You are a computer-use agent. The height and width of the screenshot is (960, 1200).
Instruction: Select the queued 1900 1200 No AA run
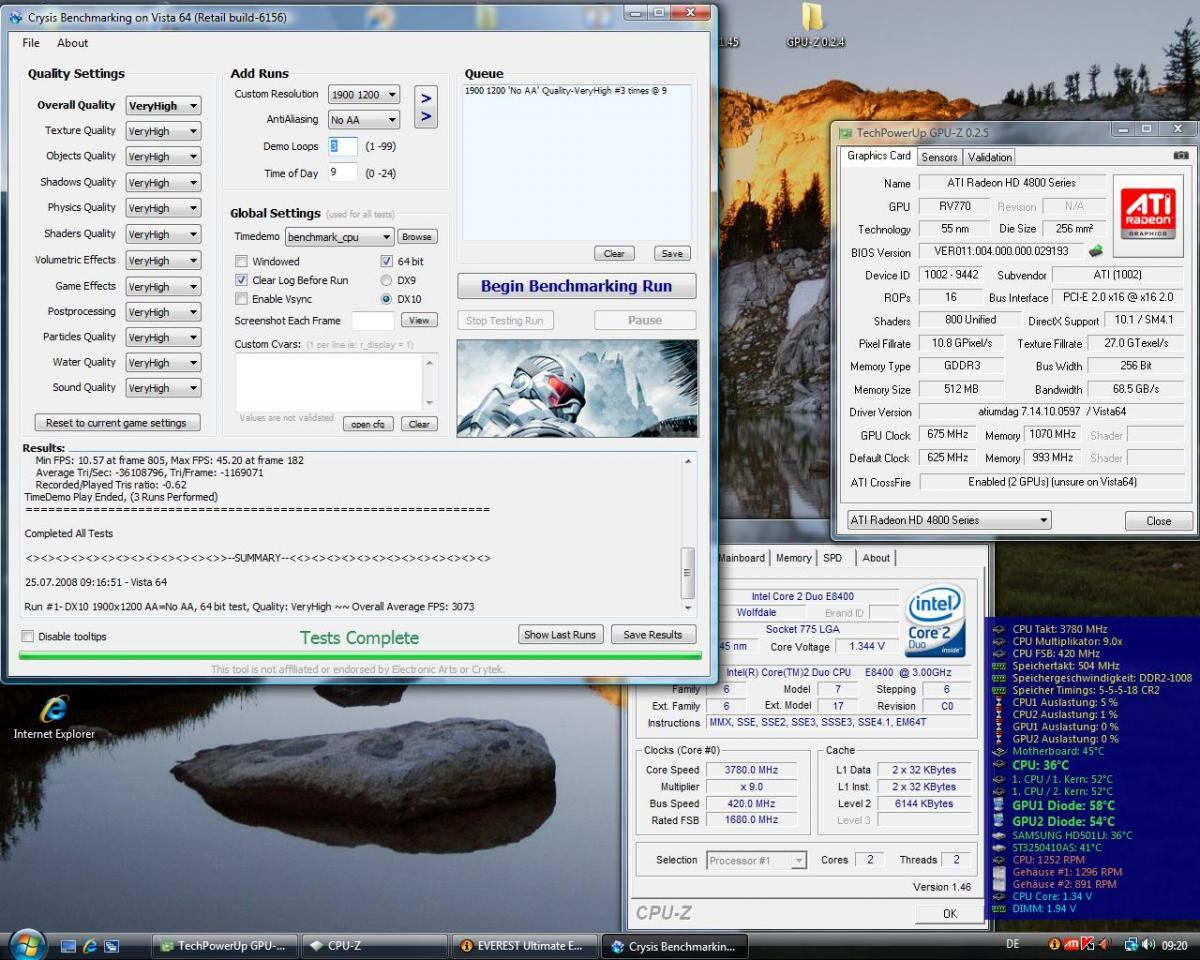pos(565,91)
